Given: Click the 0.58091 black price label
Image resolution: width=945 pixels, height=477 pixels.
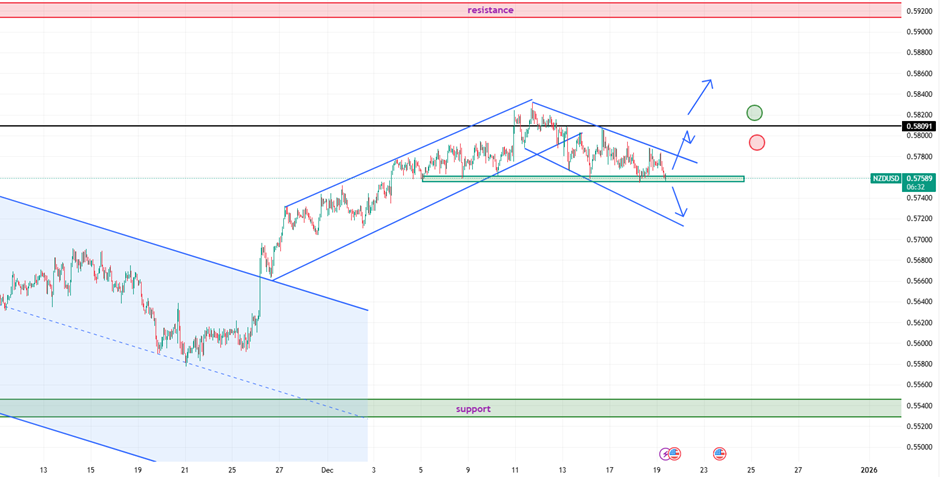Looking at the screenshot, I should pyautogui.click(x=919, y=126).
